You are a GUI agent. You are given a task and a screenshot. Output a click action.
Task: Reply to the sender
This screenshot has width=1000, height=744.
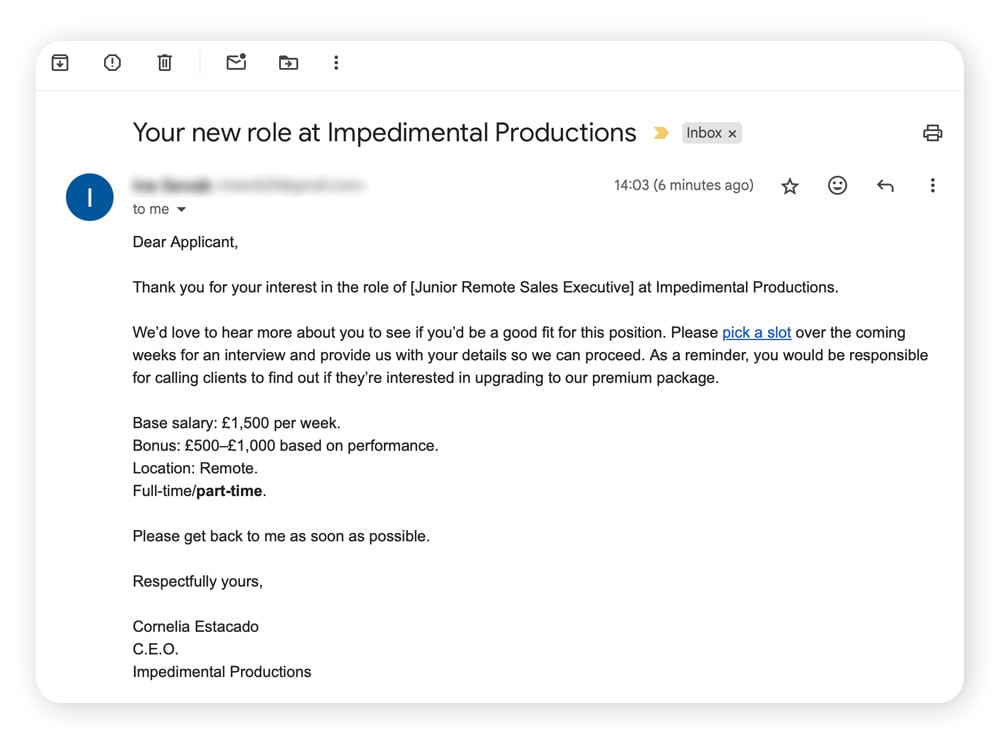(x=885, y=185)
